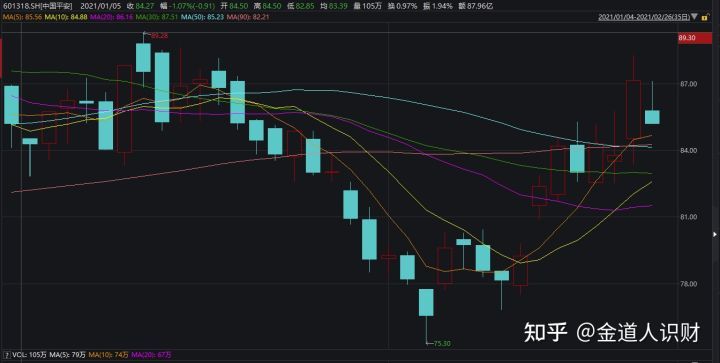The width and height of the screenshot is (720, 363).
Task: Click the question mark icon beside VOL
Action: pyautogui.click(x=6, y=355)
